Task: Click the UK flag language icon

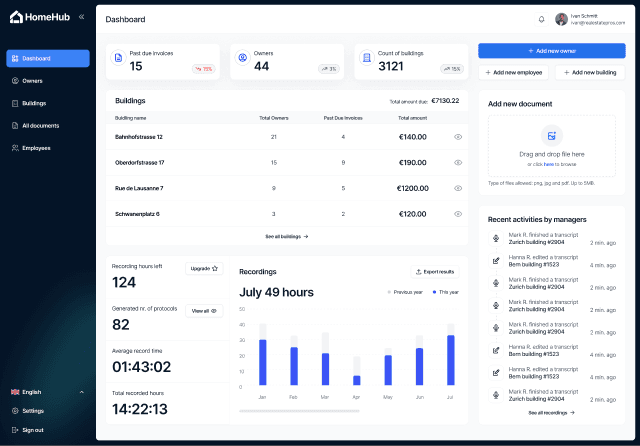Action: [x=15, y=392]
